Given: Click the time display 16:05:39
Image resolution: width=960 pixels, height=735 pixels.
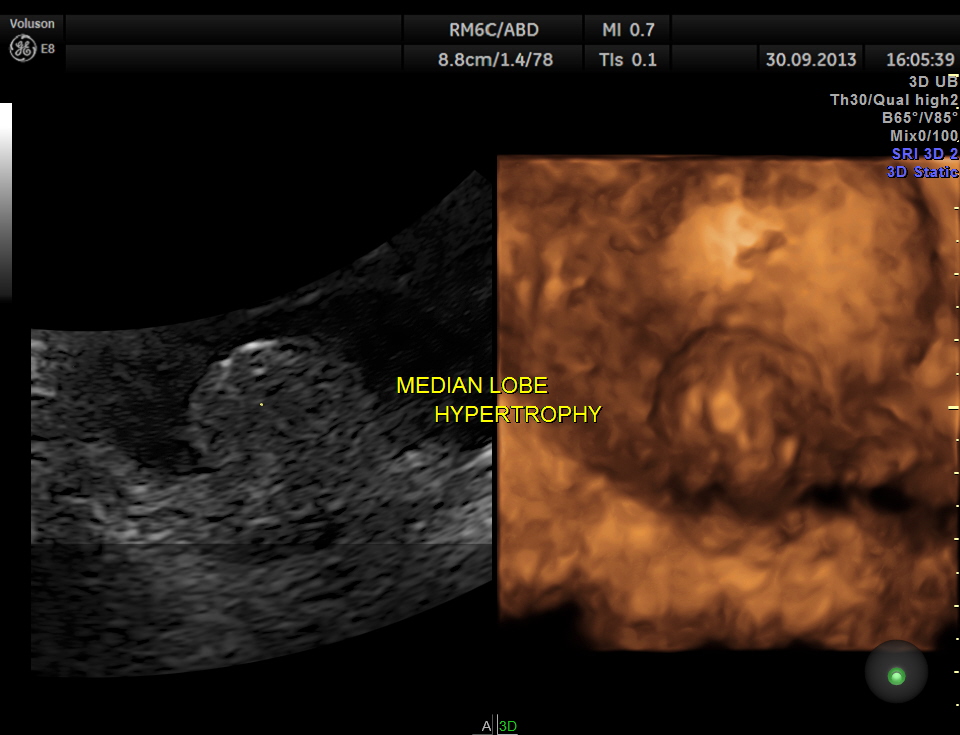Looking at the screenshot, I should (x=920, y=59).
